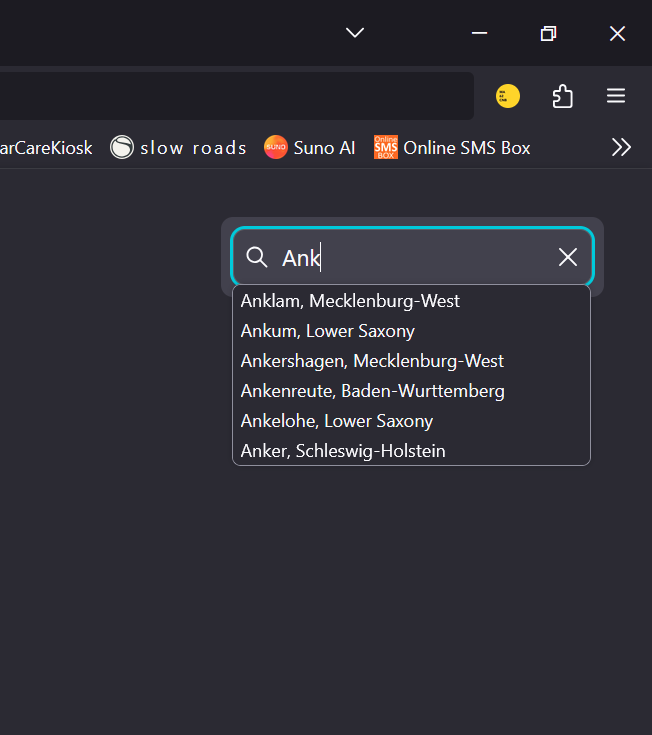Screen dimensions: 652x735
Task: Show more bookmarks with double chevron
Action: (621, 148)
